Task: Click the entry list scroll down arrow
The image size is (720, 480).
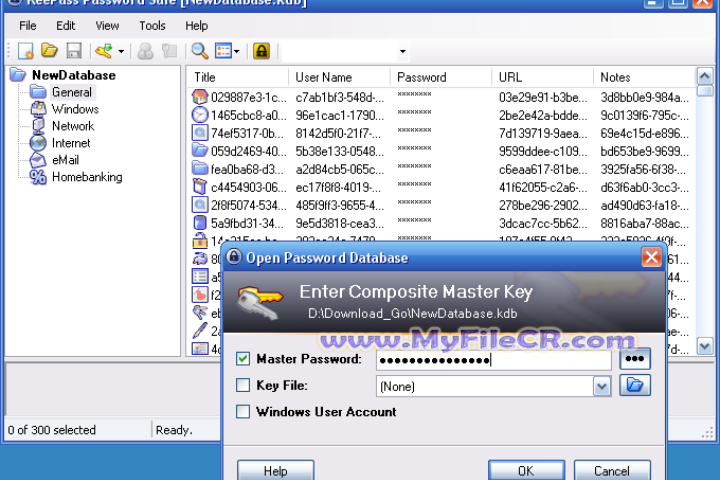Action: pyautogui.click(x=705, y=346)
